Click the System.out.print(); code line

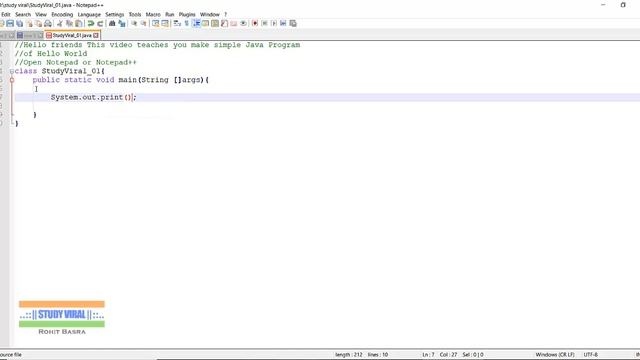pyautogui.click(x=93, y=97)
